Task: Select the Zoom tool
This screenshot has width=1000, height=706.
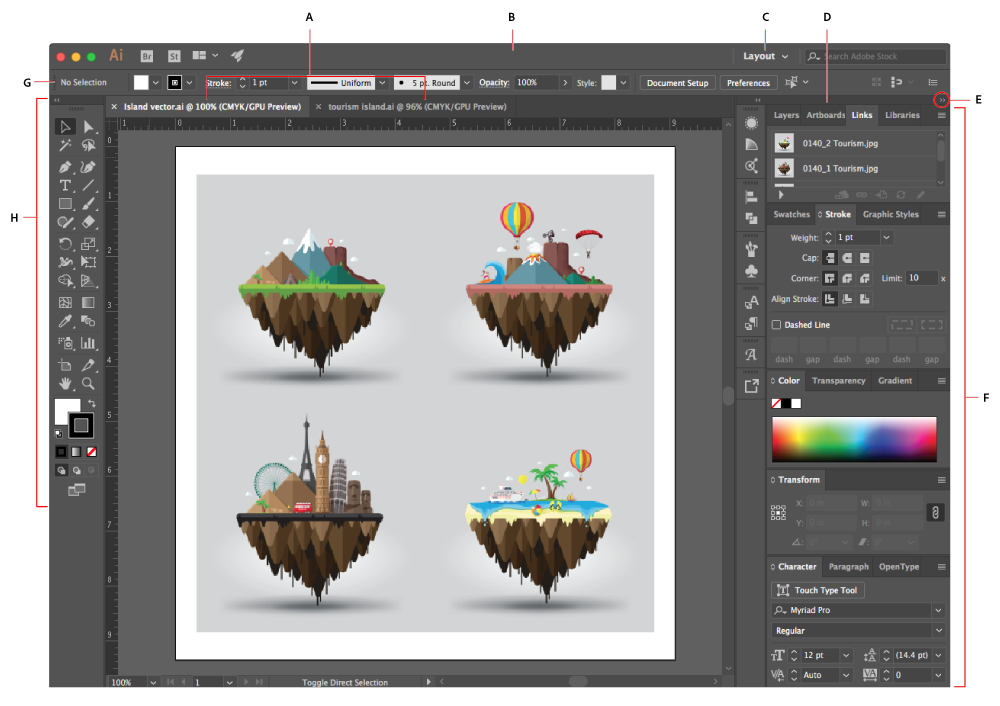Action: (89, 383)
